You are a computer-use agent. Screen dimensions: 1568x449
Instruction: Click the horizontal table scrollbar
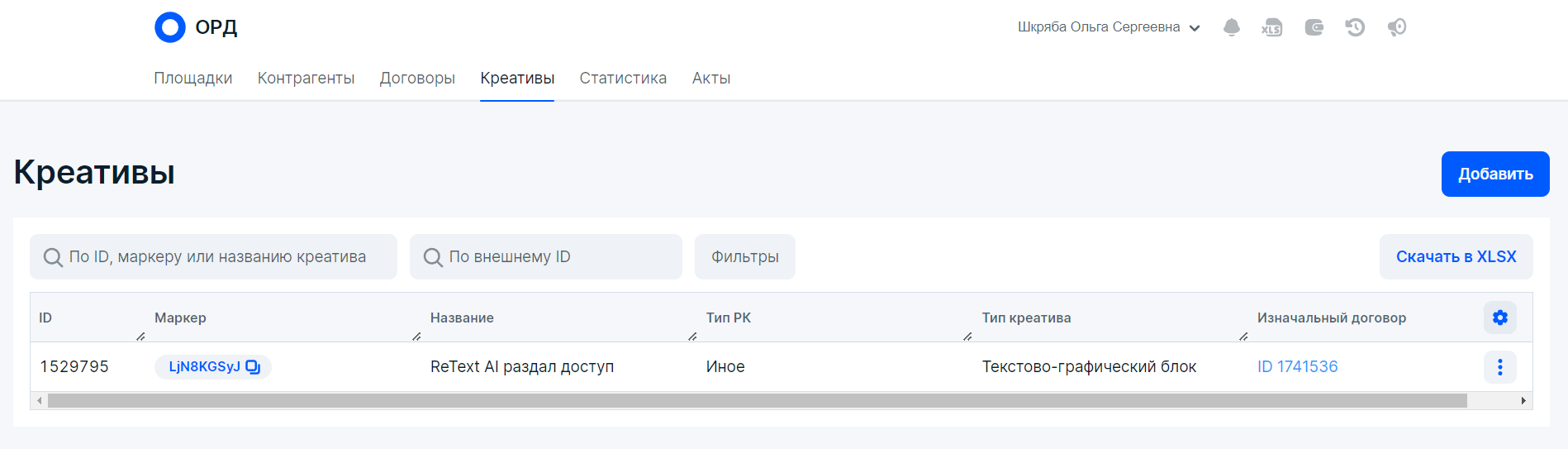757,401
